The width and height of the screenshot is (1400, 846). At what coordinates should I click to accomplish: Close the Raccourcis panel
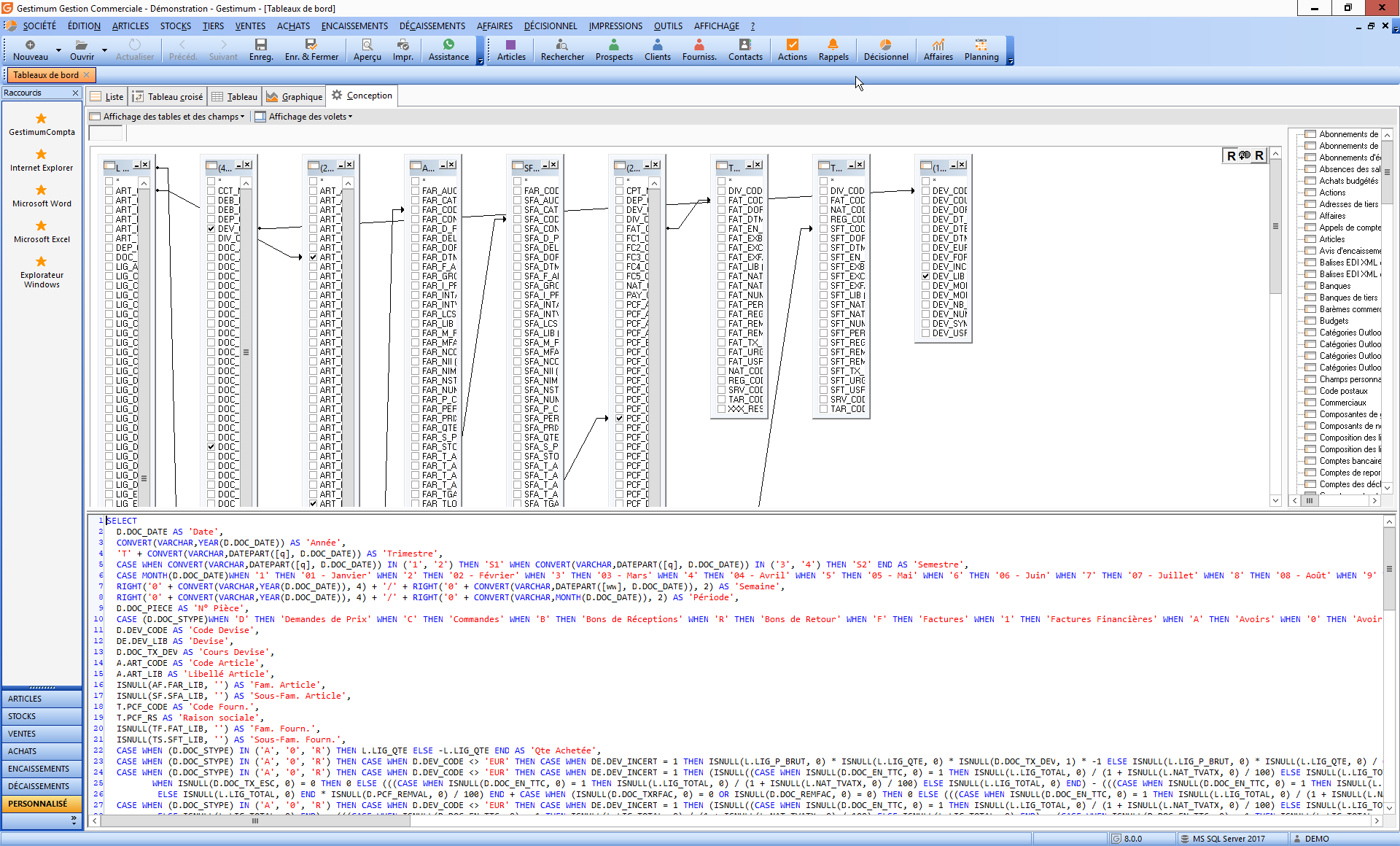point(75,93)
